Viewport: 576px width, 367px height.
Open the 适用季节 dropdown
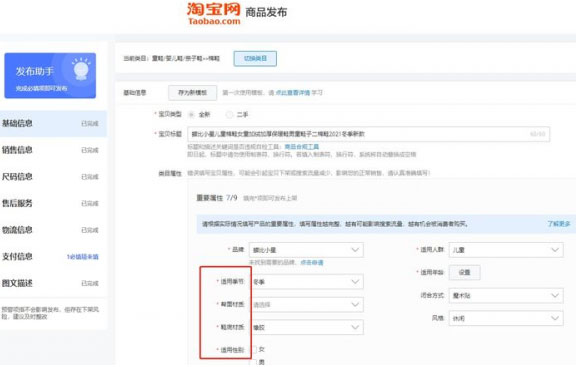click(306, 282)
